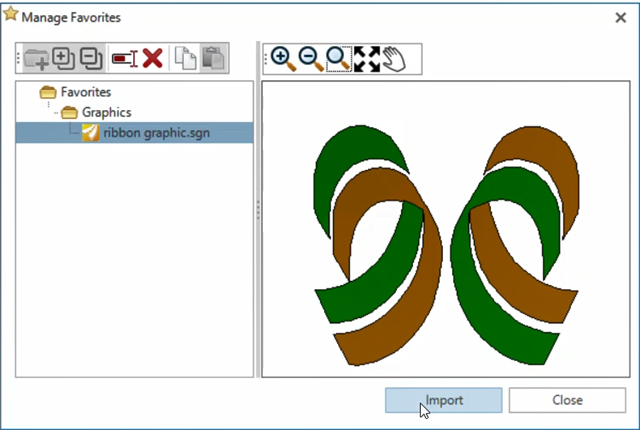Activate the Pan hand tool
Image resolution: width=640 pixels, height=430 pixels.
(x=394, y=59)
